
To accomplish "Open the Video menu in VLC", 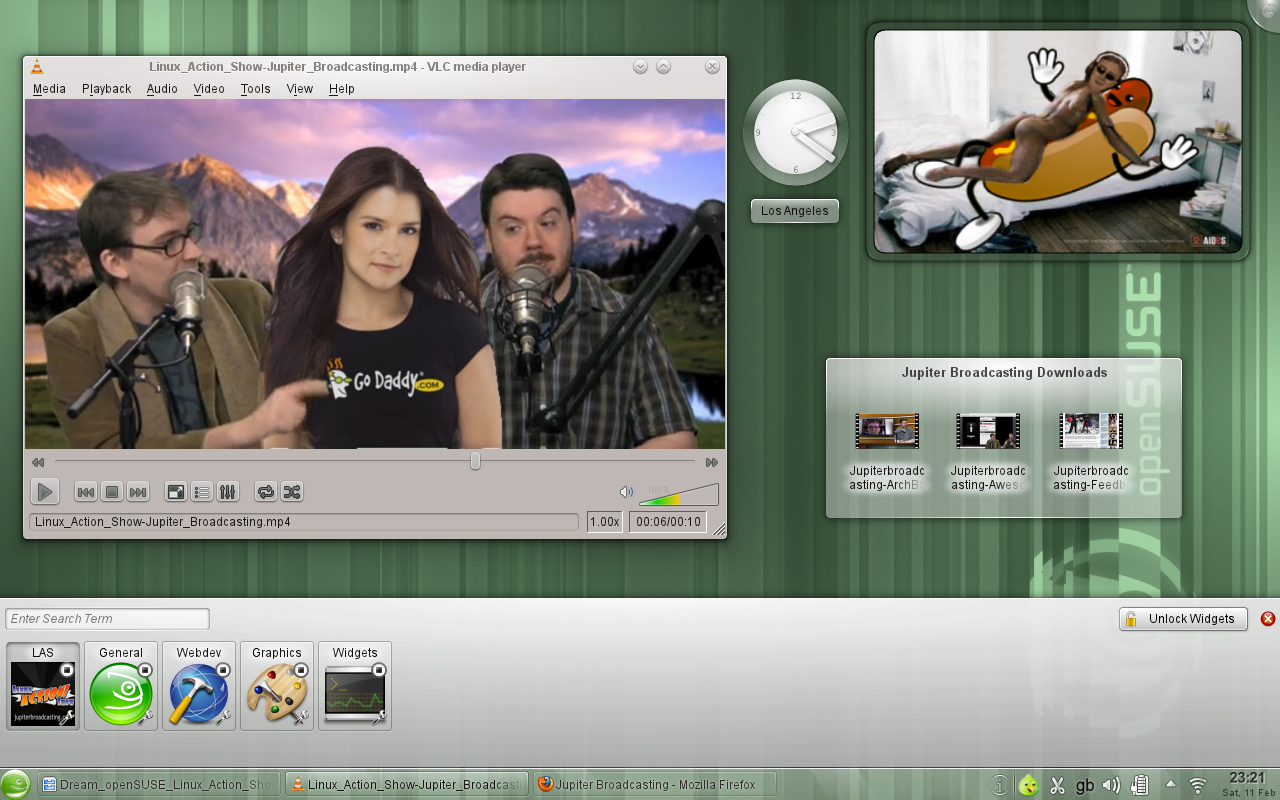I will pyautogui.click(x=209, y=89).
